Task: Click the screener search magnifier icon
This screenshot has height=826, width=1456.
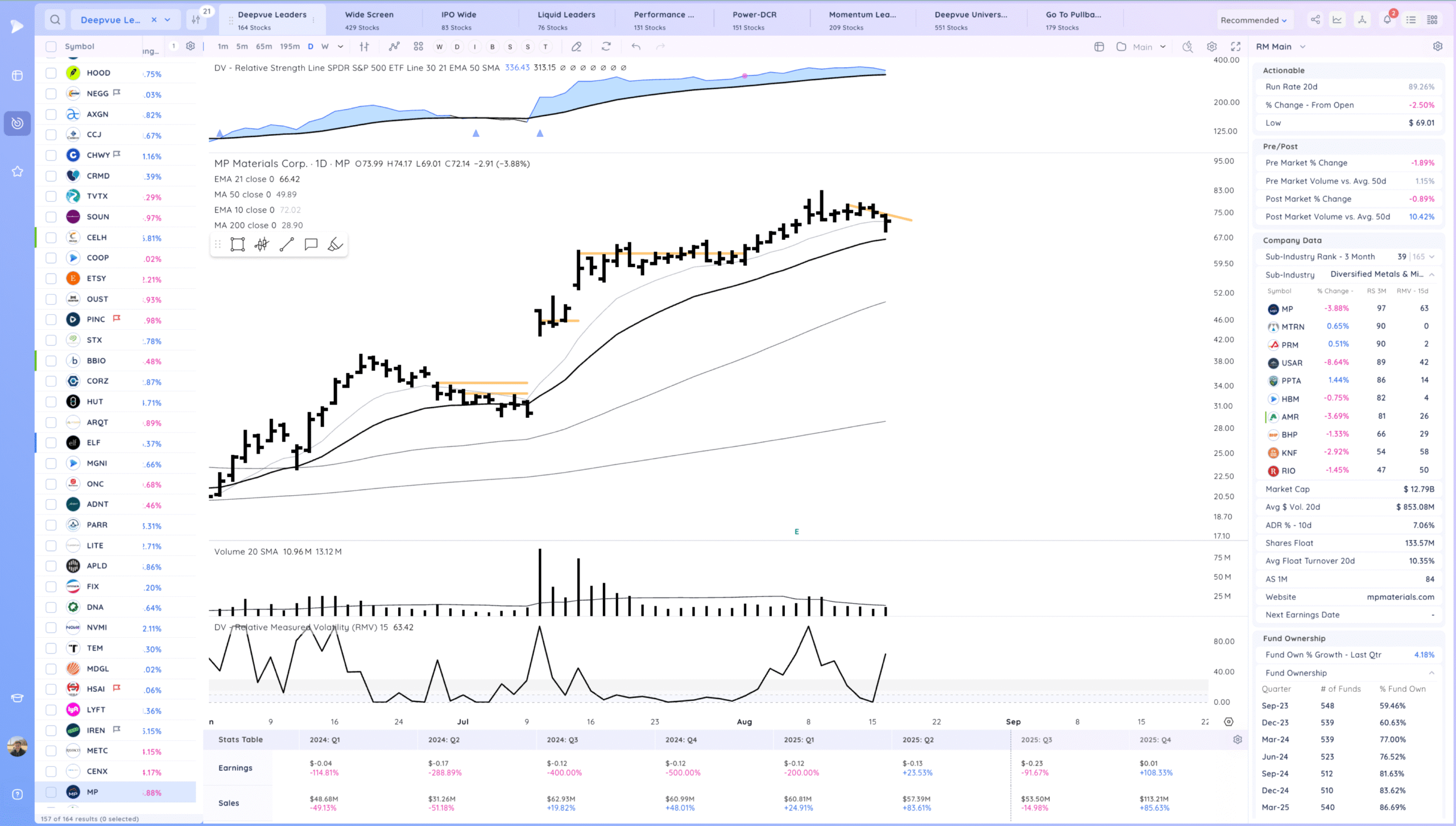Action: 55,20
